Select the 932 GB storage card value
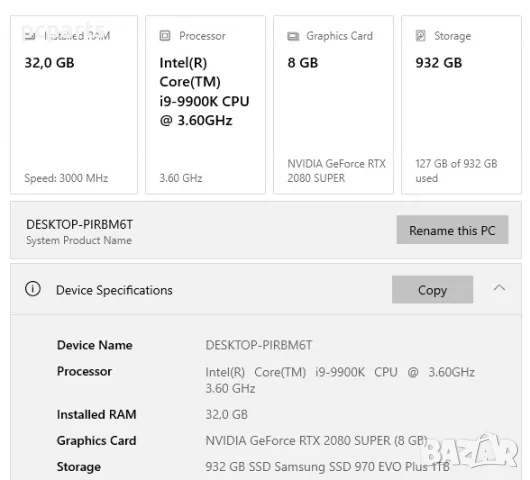The image size is (530, 480). 439,63
